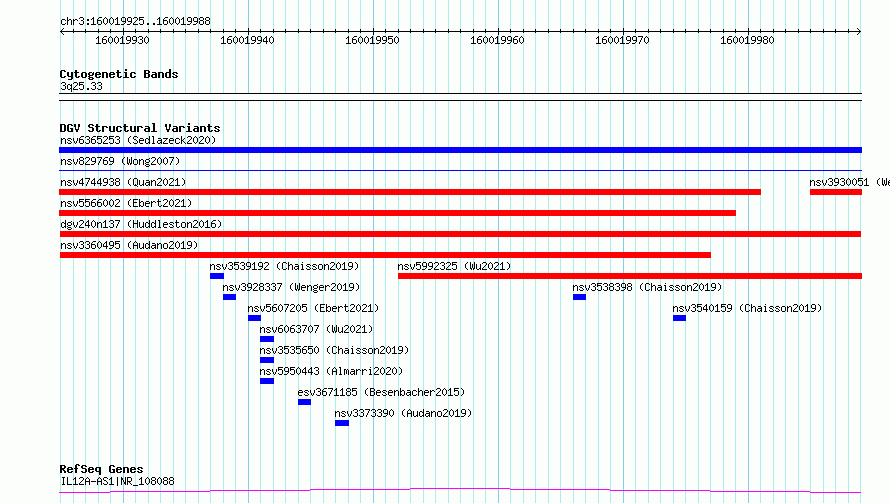Screen dimensions: 890x503
Task: Click the DGV Structural Variants track title
Action: pyautogui.click(x=140, y=128)
